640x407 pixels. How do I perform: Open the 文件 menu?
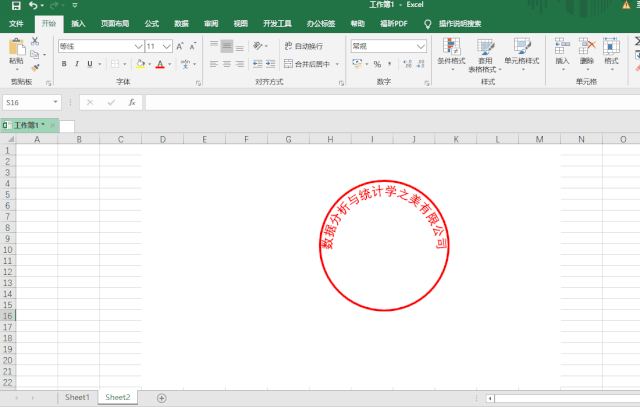tap(16, 24)
